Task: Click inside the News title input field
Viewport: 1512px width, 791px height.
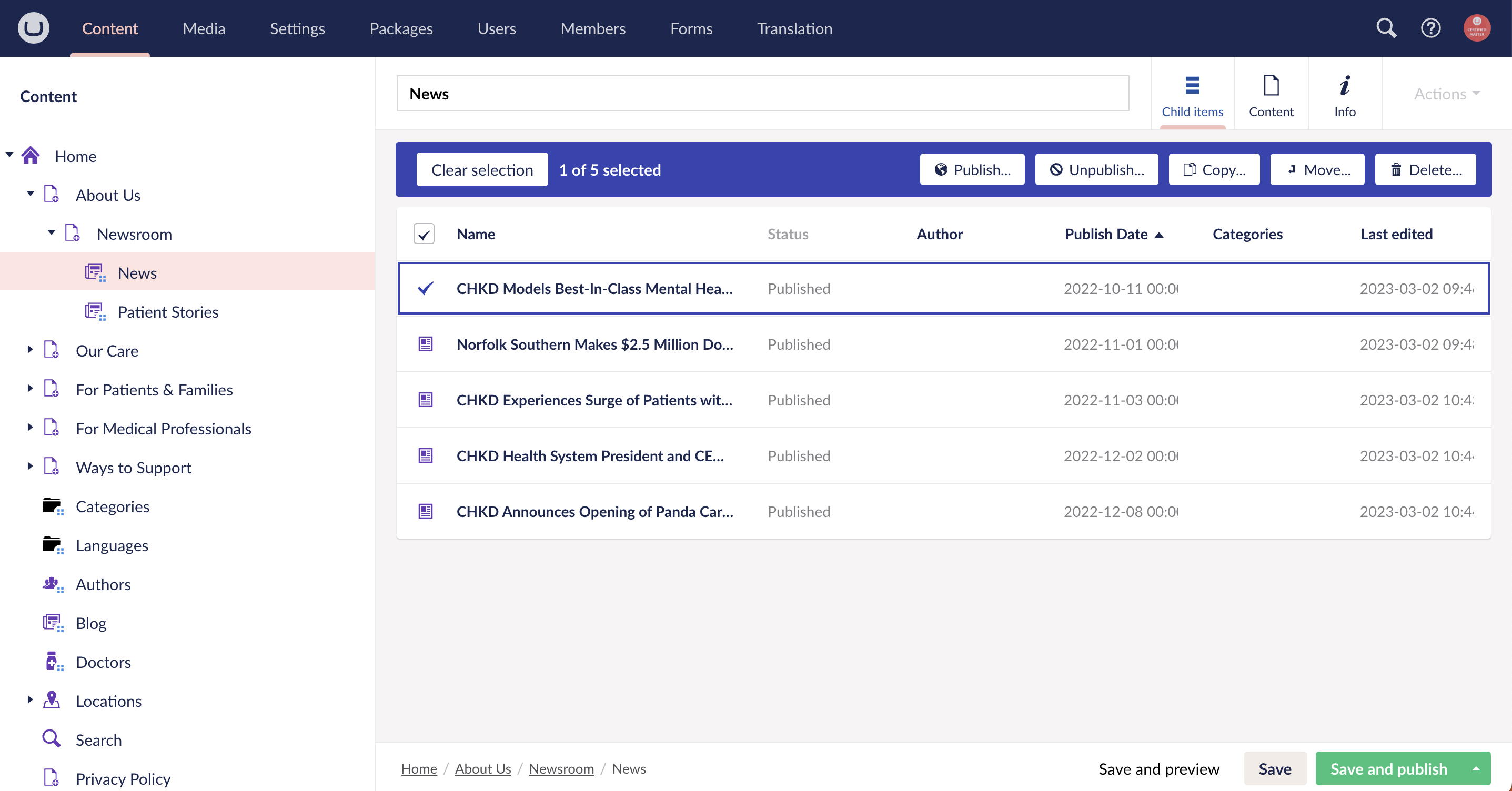Action: 704,93
